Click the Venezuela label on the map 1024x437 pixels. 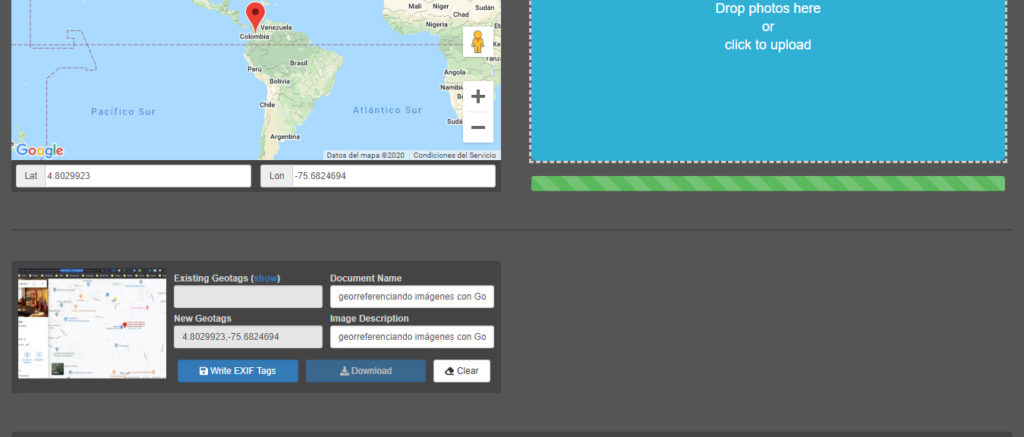coord(276,28)
